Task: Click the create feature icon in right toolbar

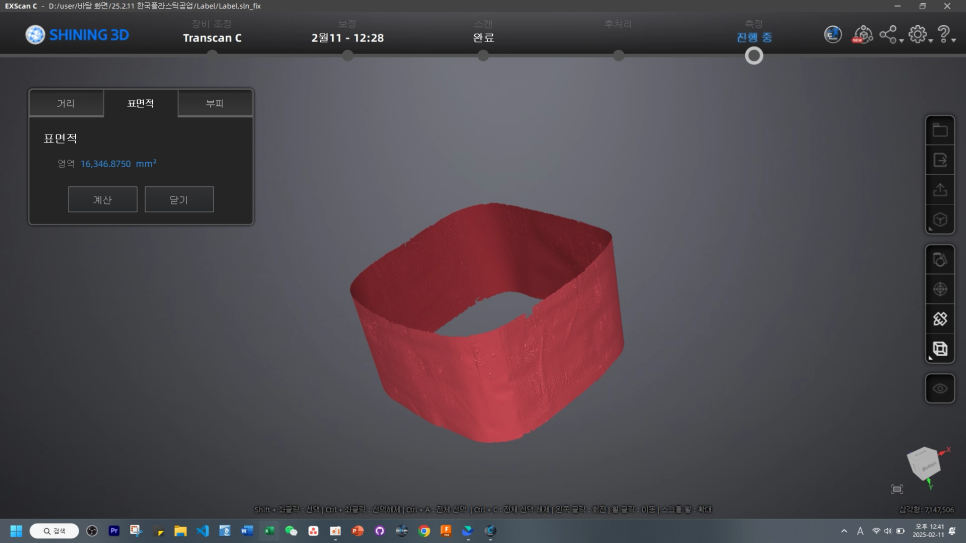Action: (940, 259)
